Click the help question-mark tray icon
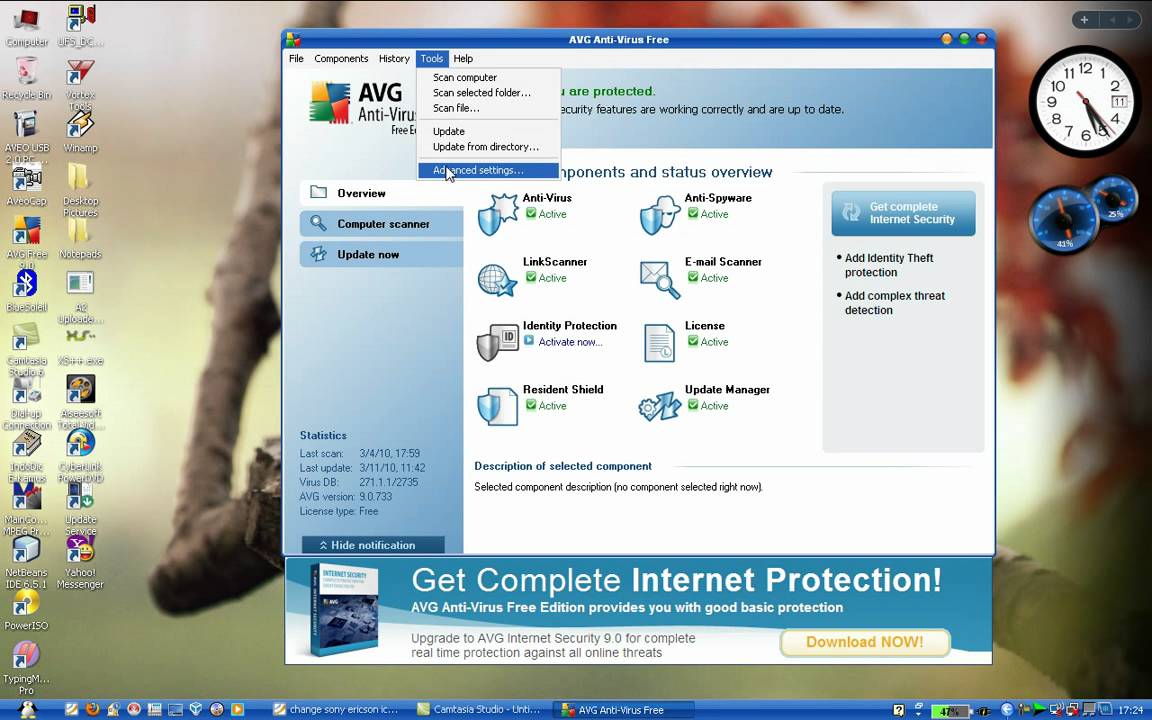 click(899, 710)
